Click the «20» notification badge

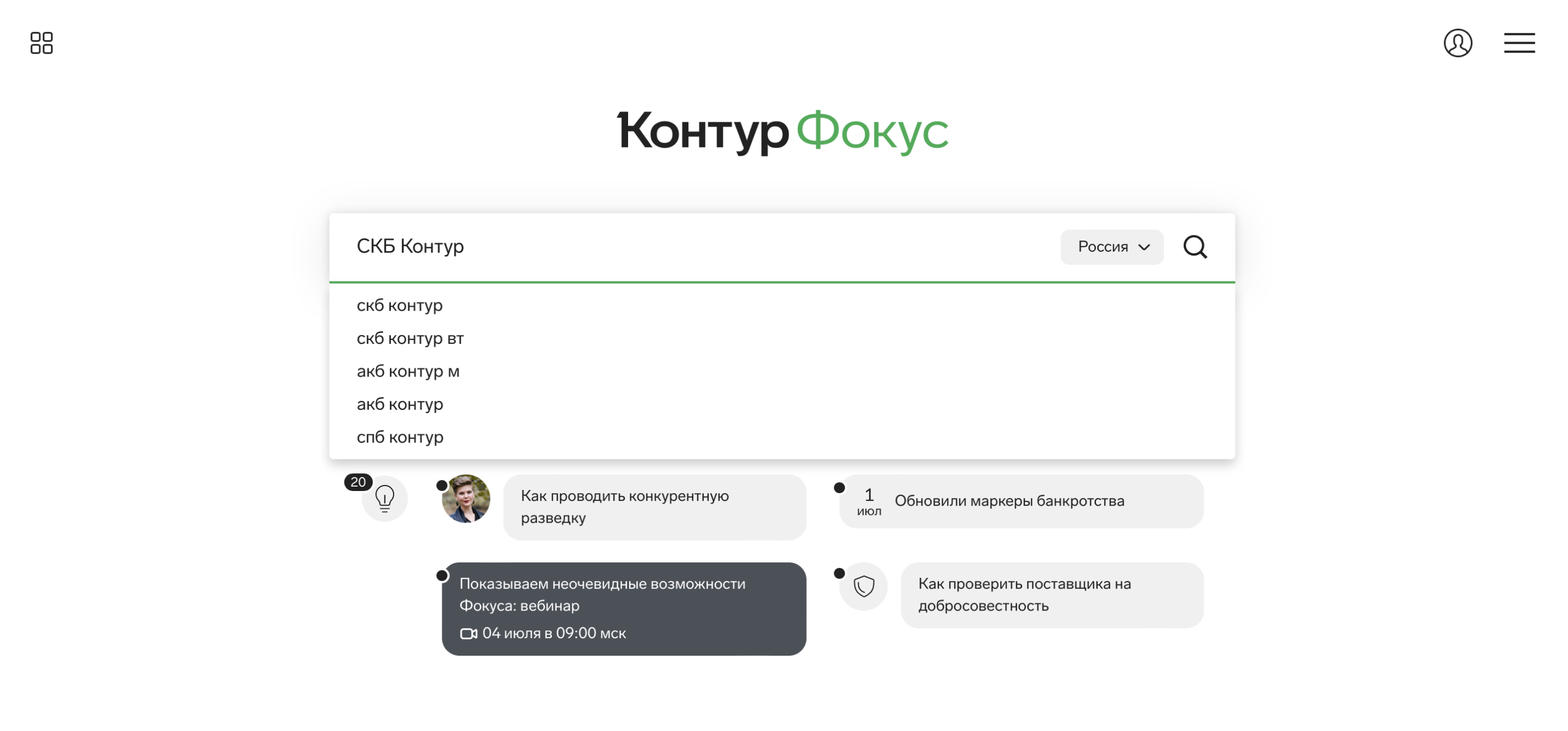[x=358, y=482]
